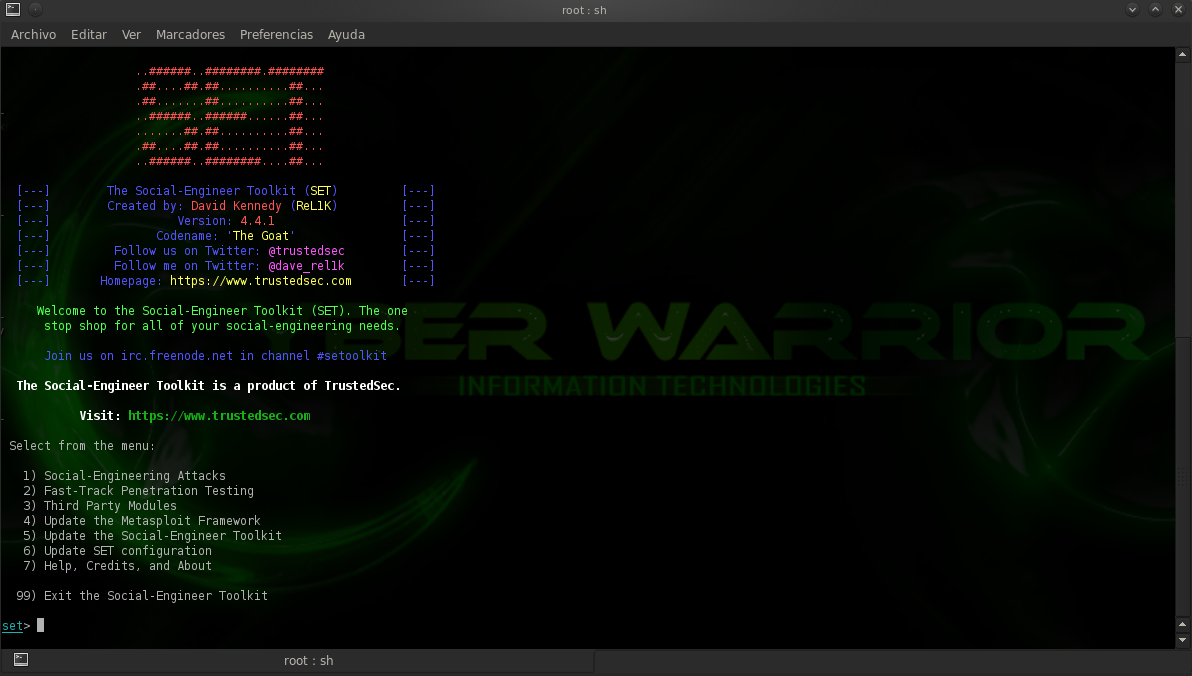
Task: Maximize the window with the up chevron
Action: [1155, 10]
